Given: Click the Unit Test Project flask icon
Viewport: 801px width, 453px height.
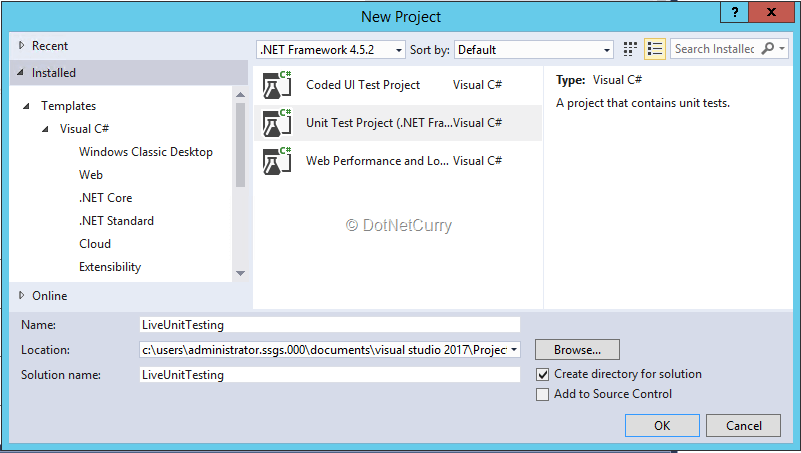Looking at the screenshot, I should [x=277, y=123].
